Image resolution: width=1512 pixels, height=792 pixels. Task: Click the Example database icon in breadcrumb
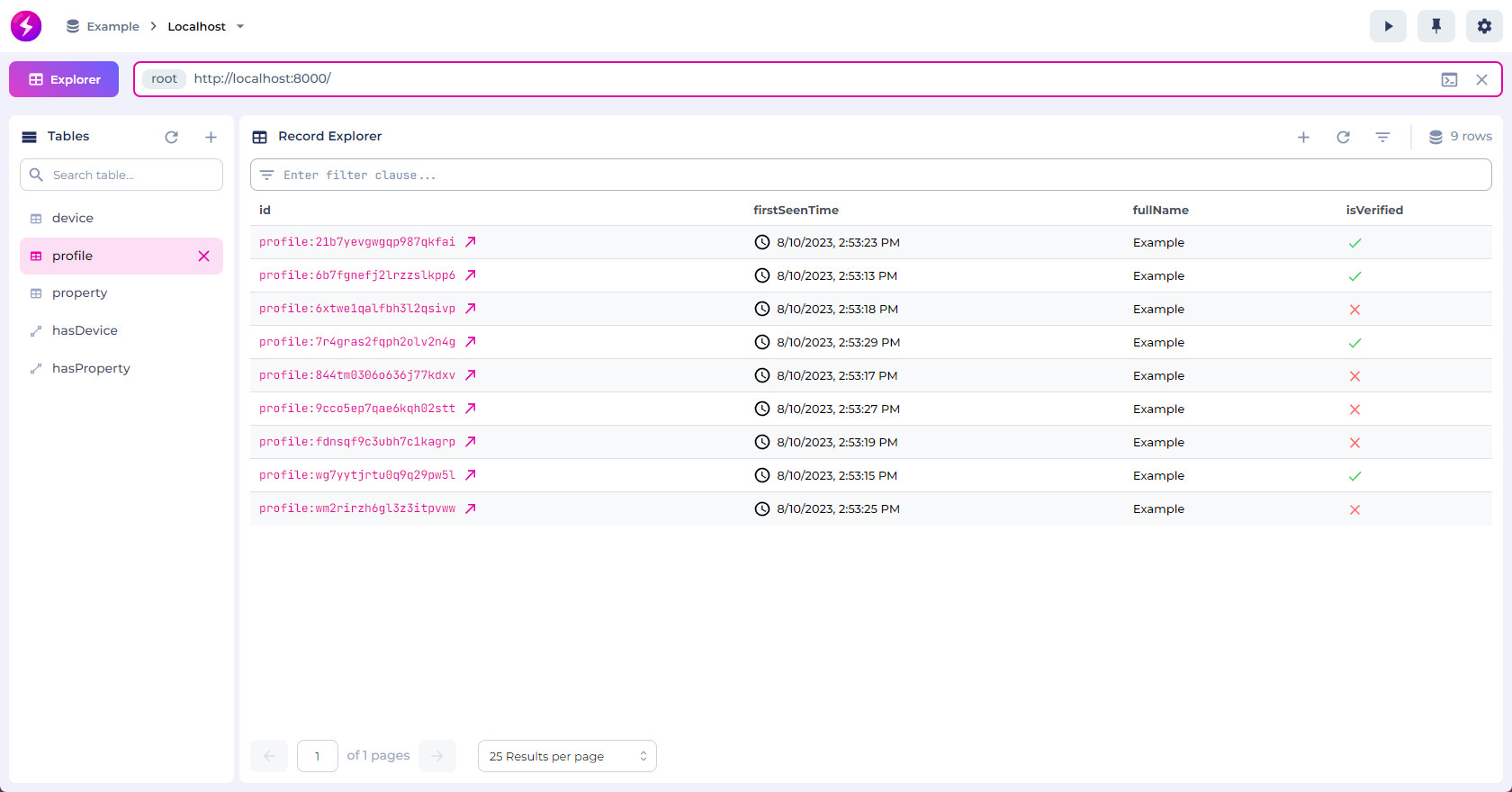pyautogui.click(x=73, y=26)
